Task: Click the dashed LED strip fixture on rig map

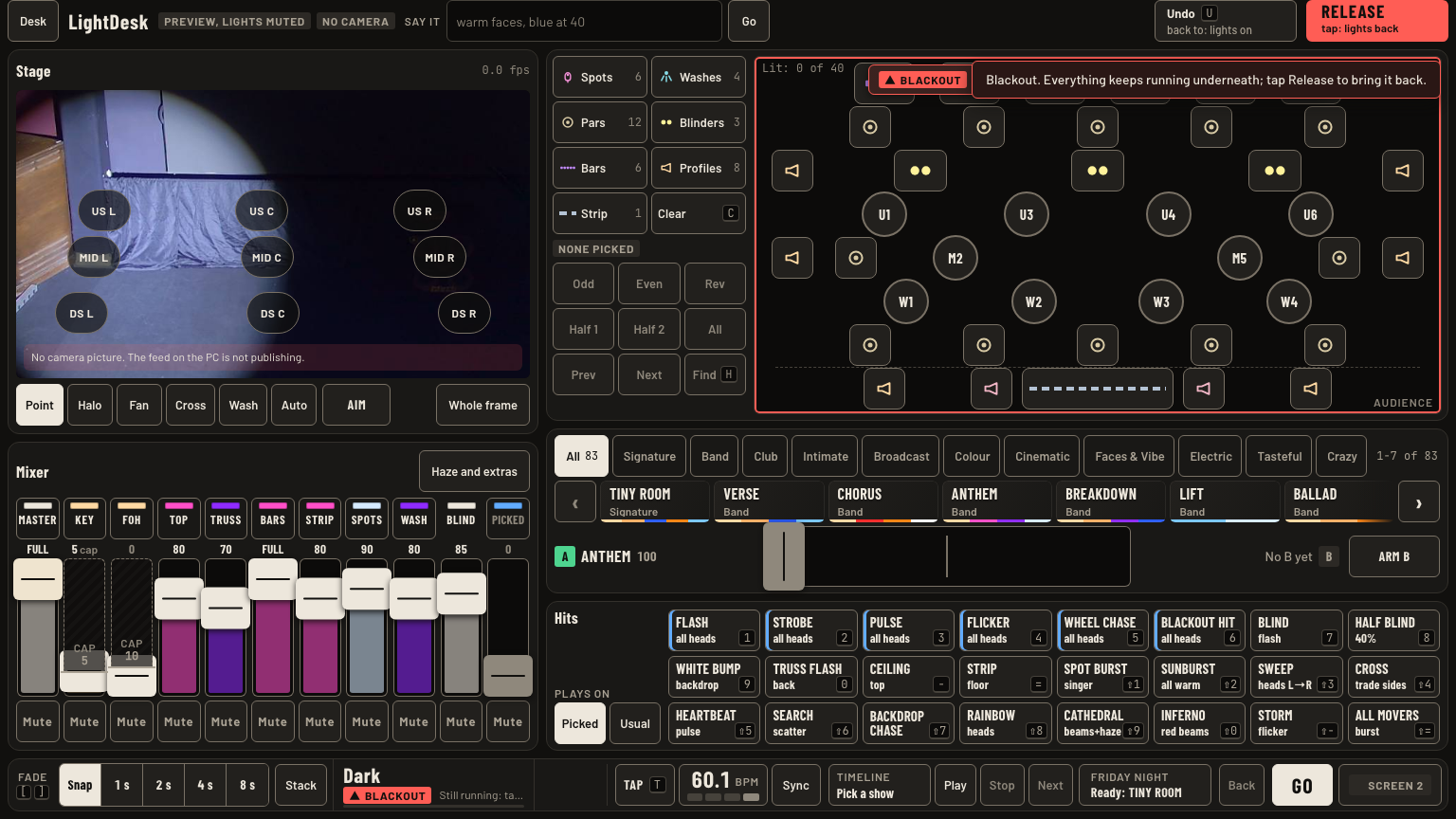Action: 1098,389
